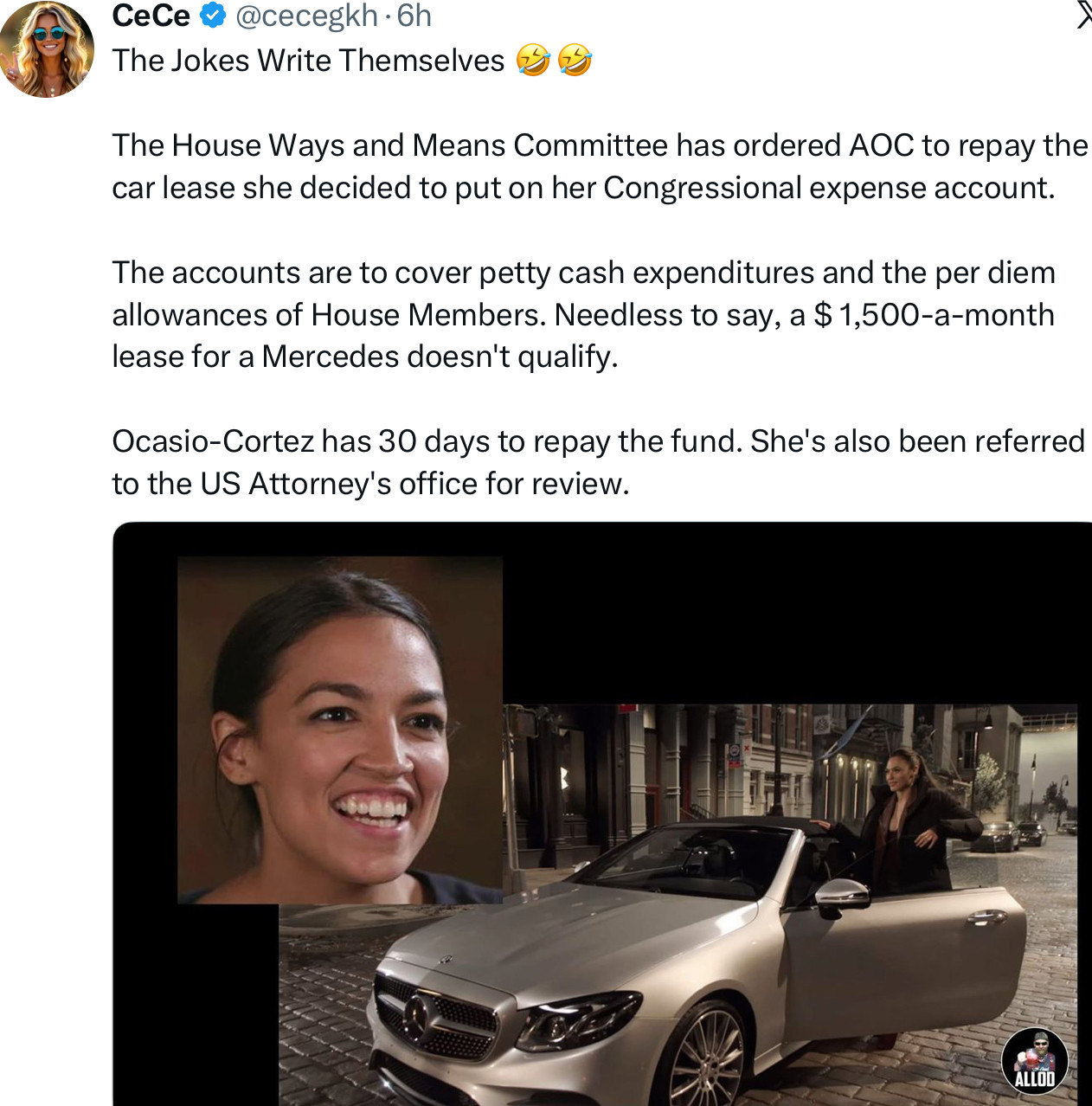Click the second rolling-laughing emoji

[x=575, y=61]
